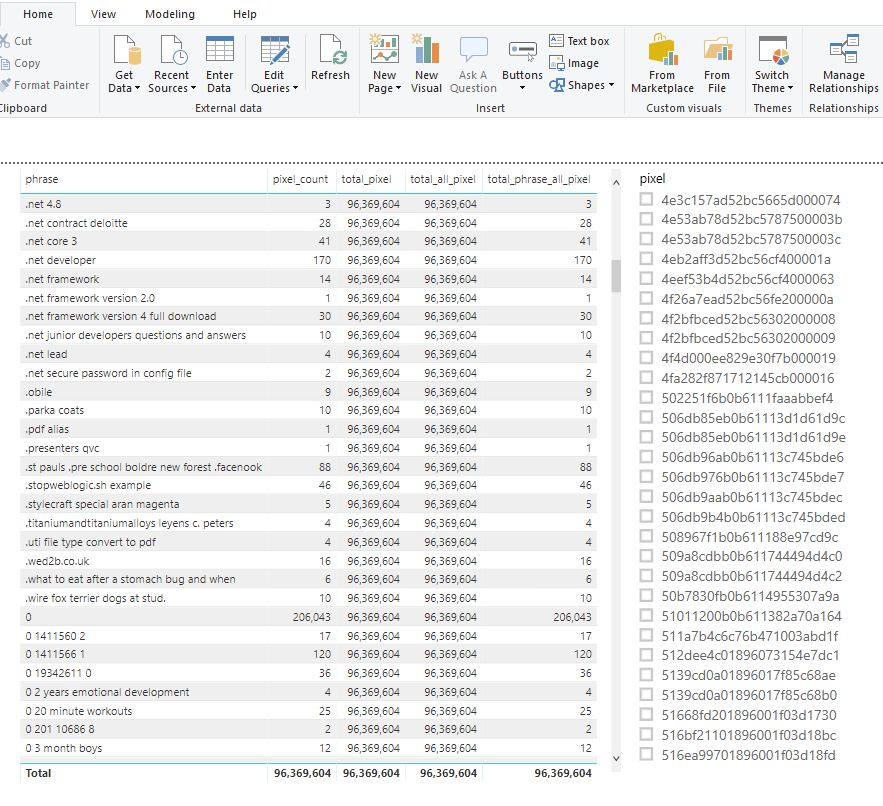This screenshot has width=883, height=806.
Task: Switch to the Help tab
Action: 244,14
